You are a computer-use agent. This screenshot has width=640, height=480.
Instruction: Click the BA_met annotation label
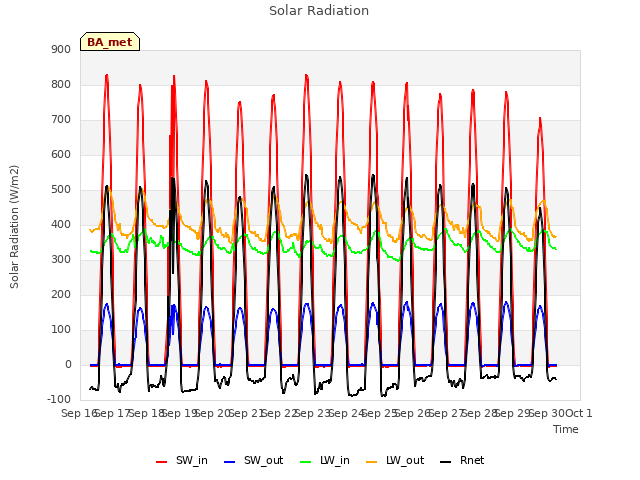pos(110,42)
